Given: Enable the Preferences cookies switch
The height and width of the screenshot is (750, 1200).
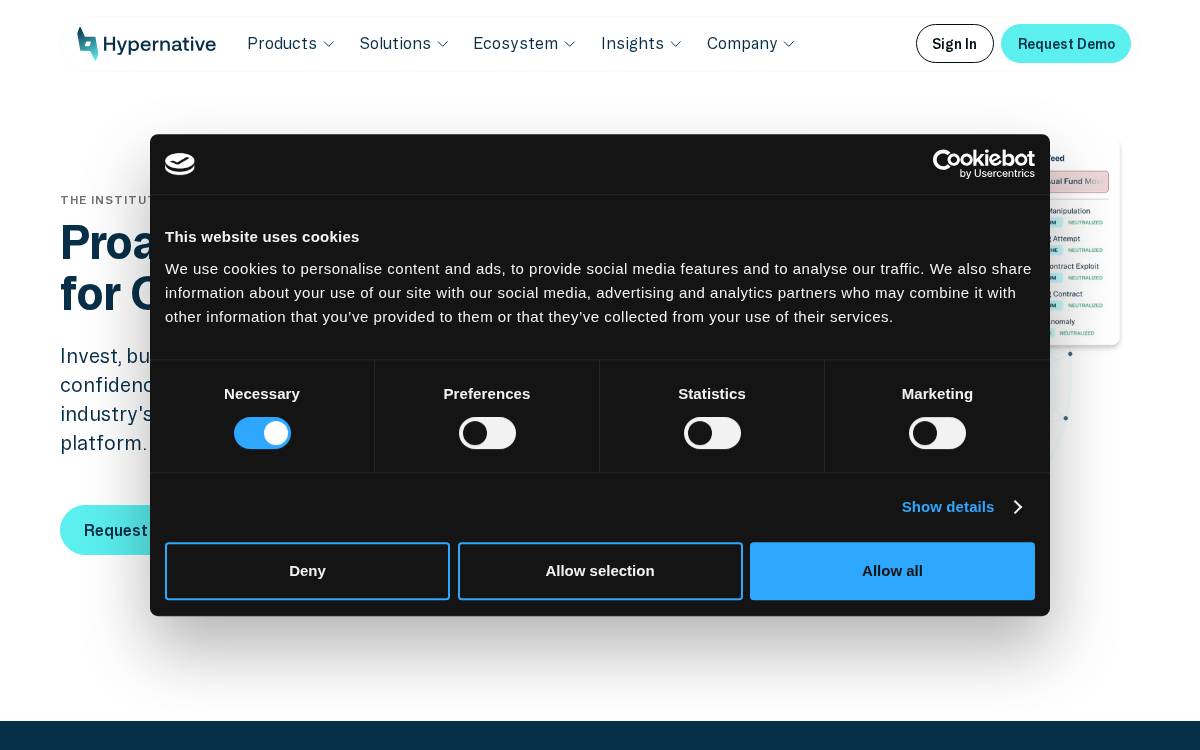Looking at the screenshot, I should pos(487,433).
